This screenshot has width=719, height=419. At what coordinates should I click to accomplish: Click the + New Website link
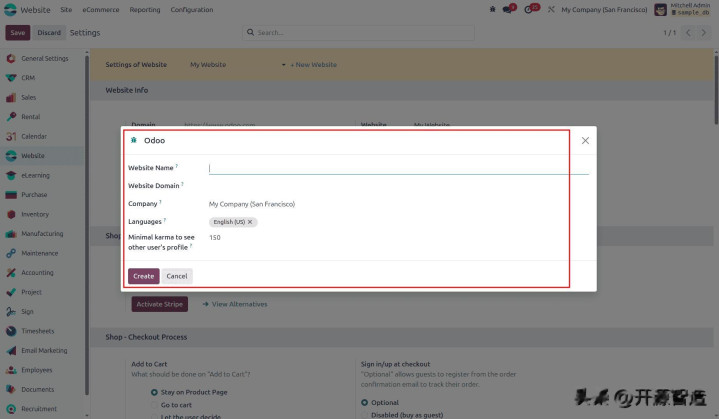coord(314,65)
